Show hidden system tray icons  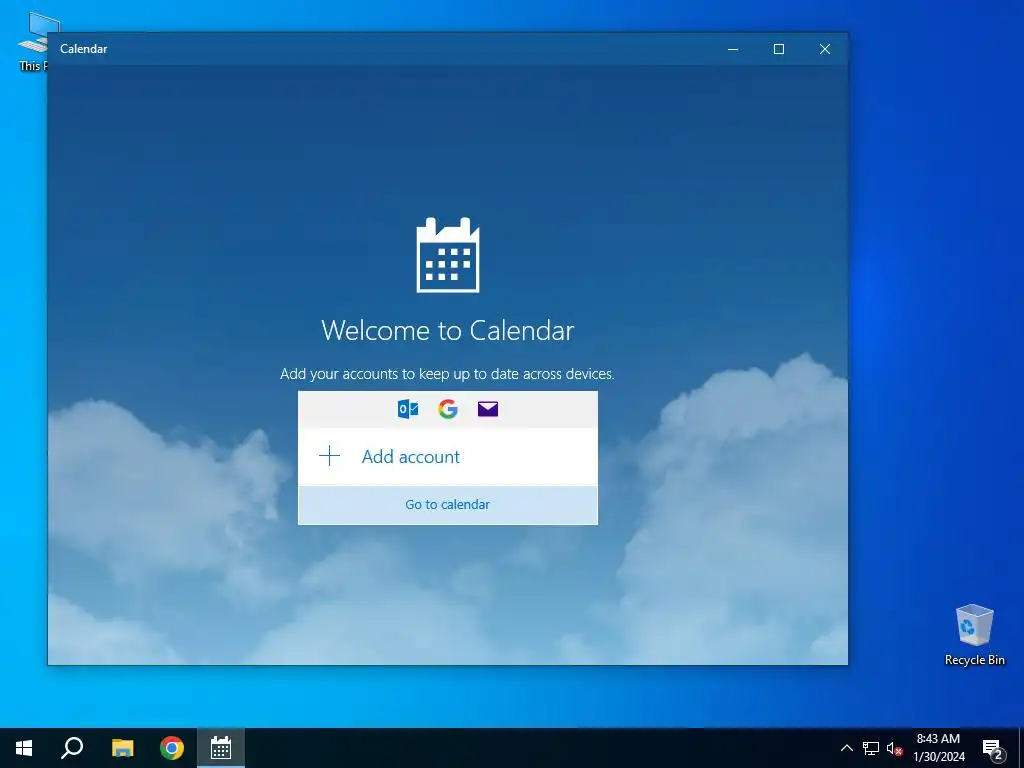[x=846, y=748]
